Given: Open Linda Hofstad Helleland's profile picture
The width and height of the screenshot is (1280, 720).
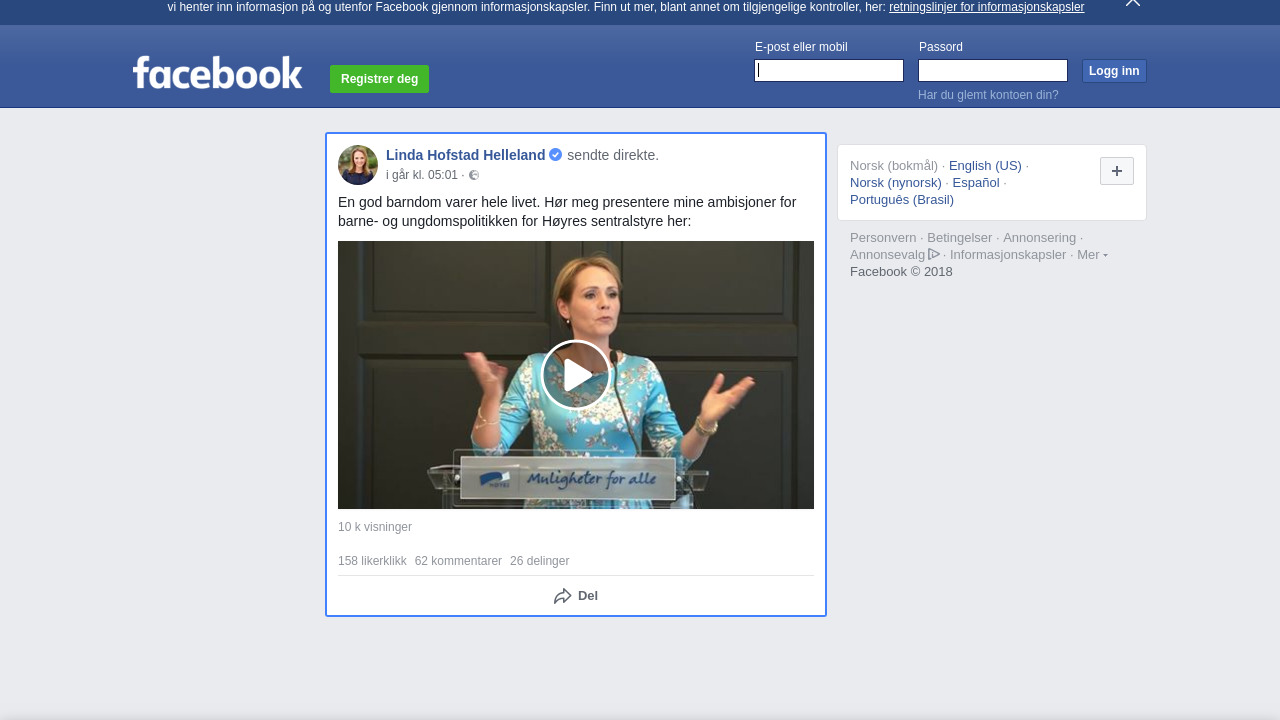Looking at the screenshot, I should coord(358,165).
